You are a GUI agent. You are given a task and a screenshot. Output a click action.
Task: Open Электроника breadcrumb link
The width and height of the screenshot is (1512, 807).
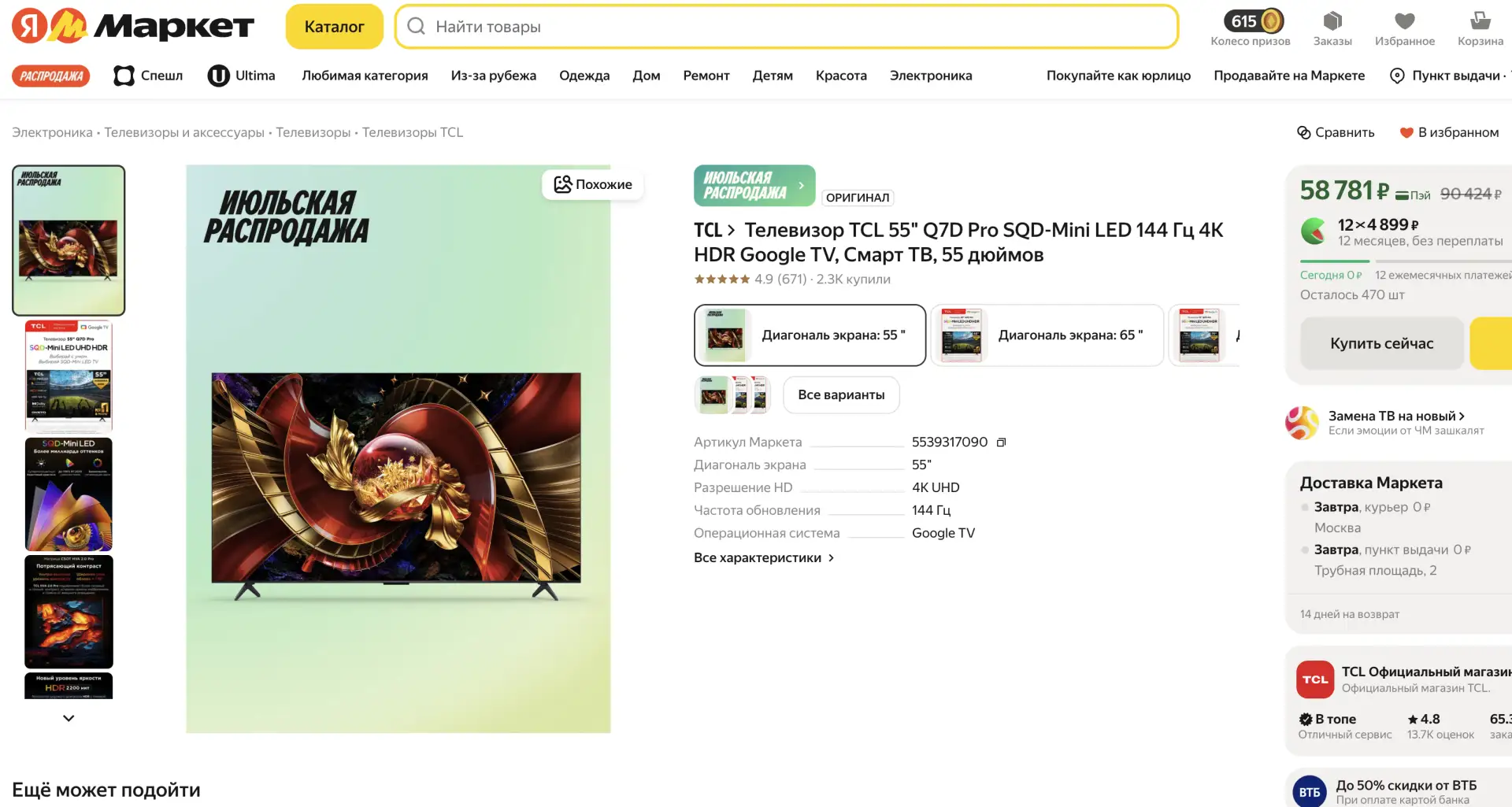point(52,132)
